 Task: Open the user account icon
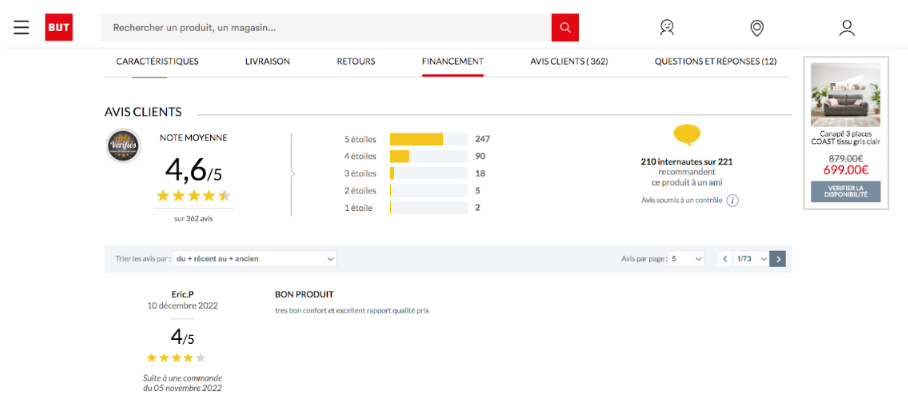pos(847,27)
